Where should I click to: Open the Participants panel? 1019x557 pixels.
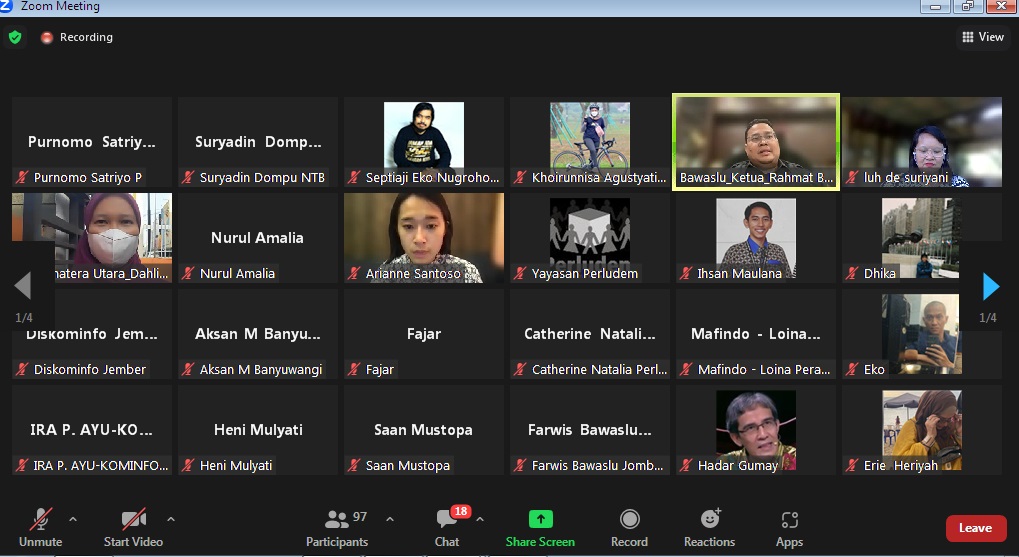[x=337, y=527]
